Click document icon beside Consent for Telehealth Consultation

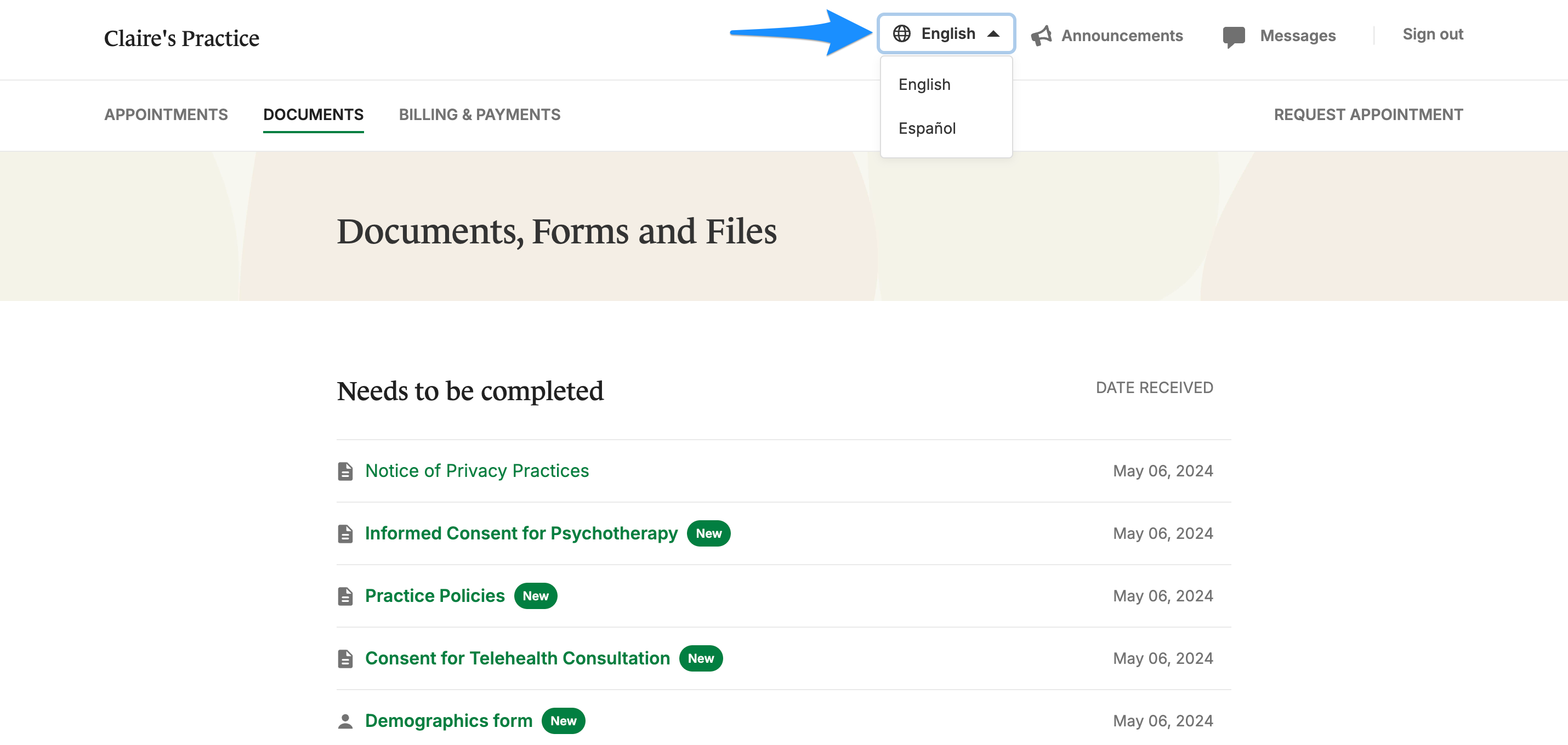point(345,658)
